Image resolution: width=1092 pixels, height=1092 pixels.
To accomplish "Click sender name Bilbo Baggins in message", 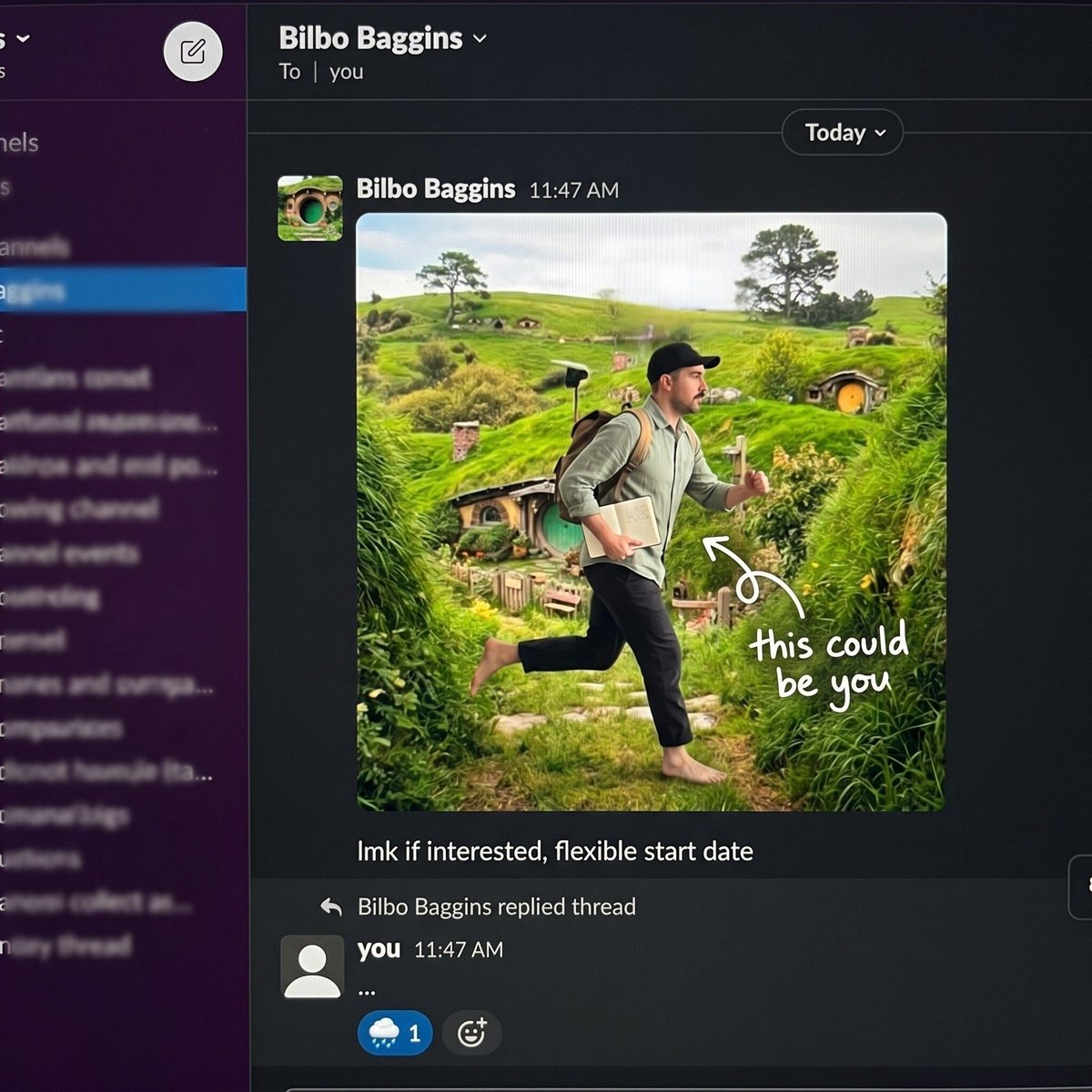I will click(x=436, y=189).
